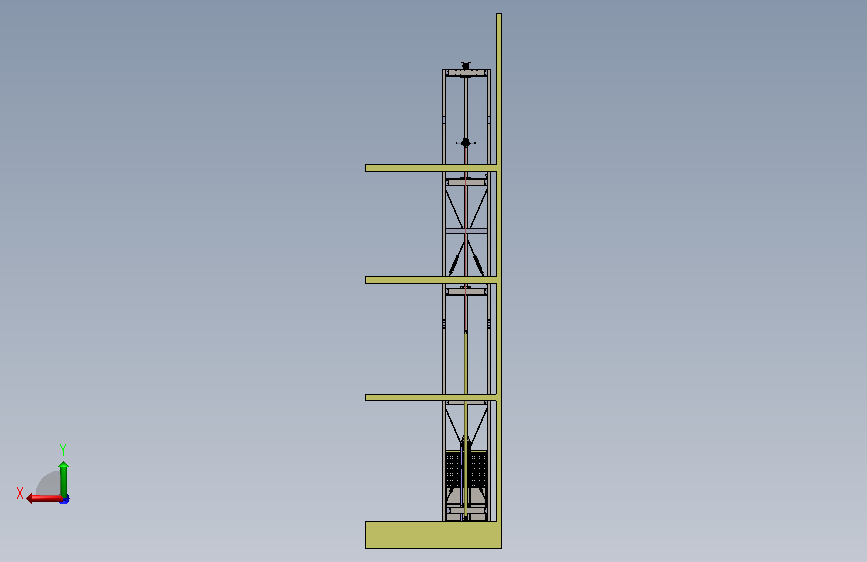Select the black hub on the central shaft

pos(466,143)
